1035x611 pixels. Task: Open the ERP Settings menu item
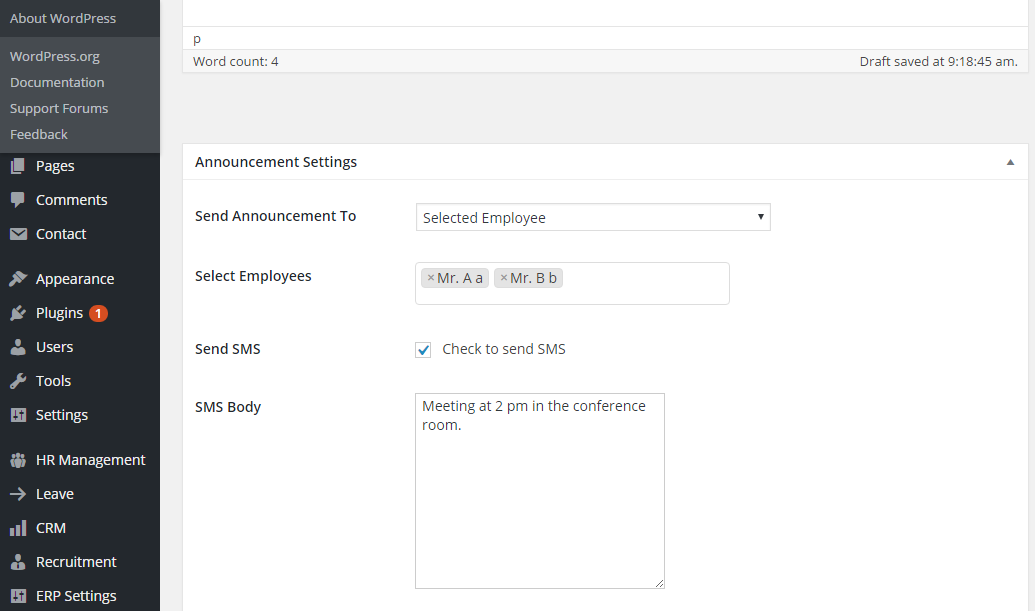click(76, 596)
